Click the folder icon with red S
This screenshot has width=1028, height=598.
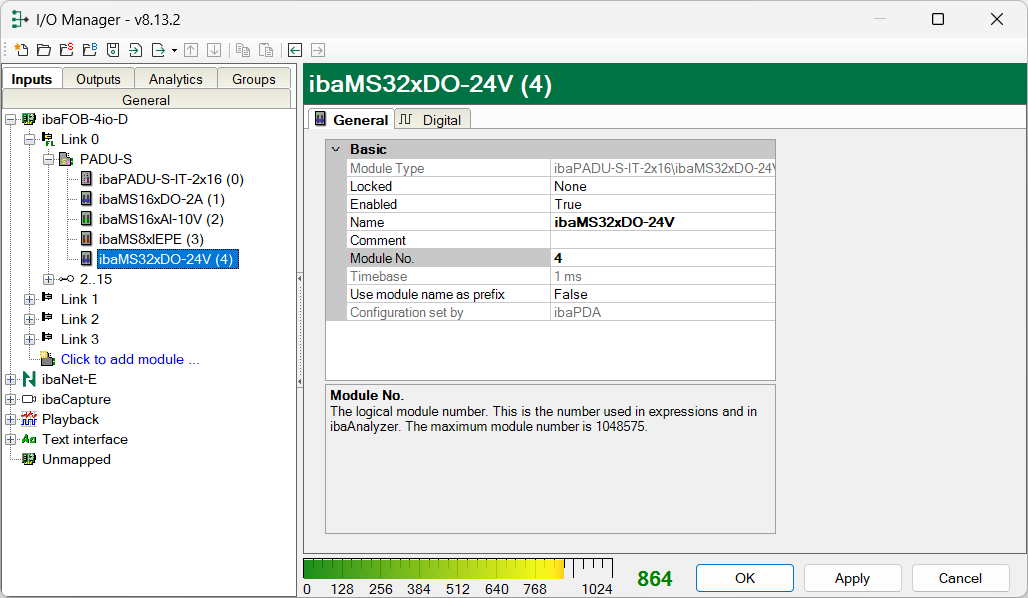click(66, 50)
